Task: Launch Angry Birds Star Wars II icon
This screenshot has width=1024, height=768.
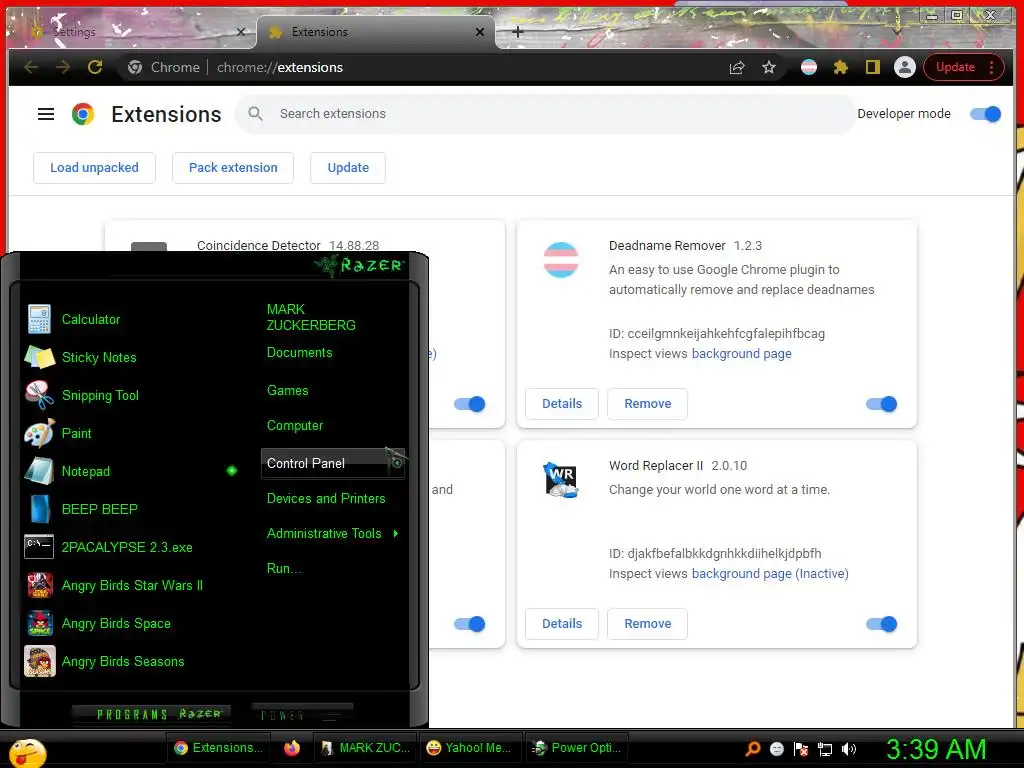Action: [x=39, y=585]
